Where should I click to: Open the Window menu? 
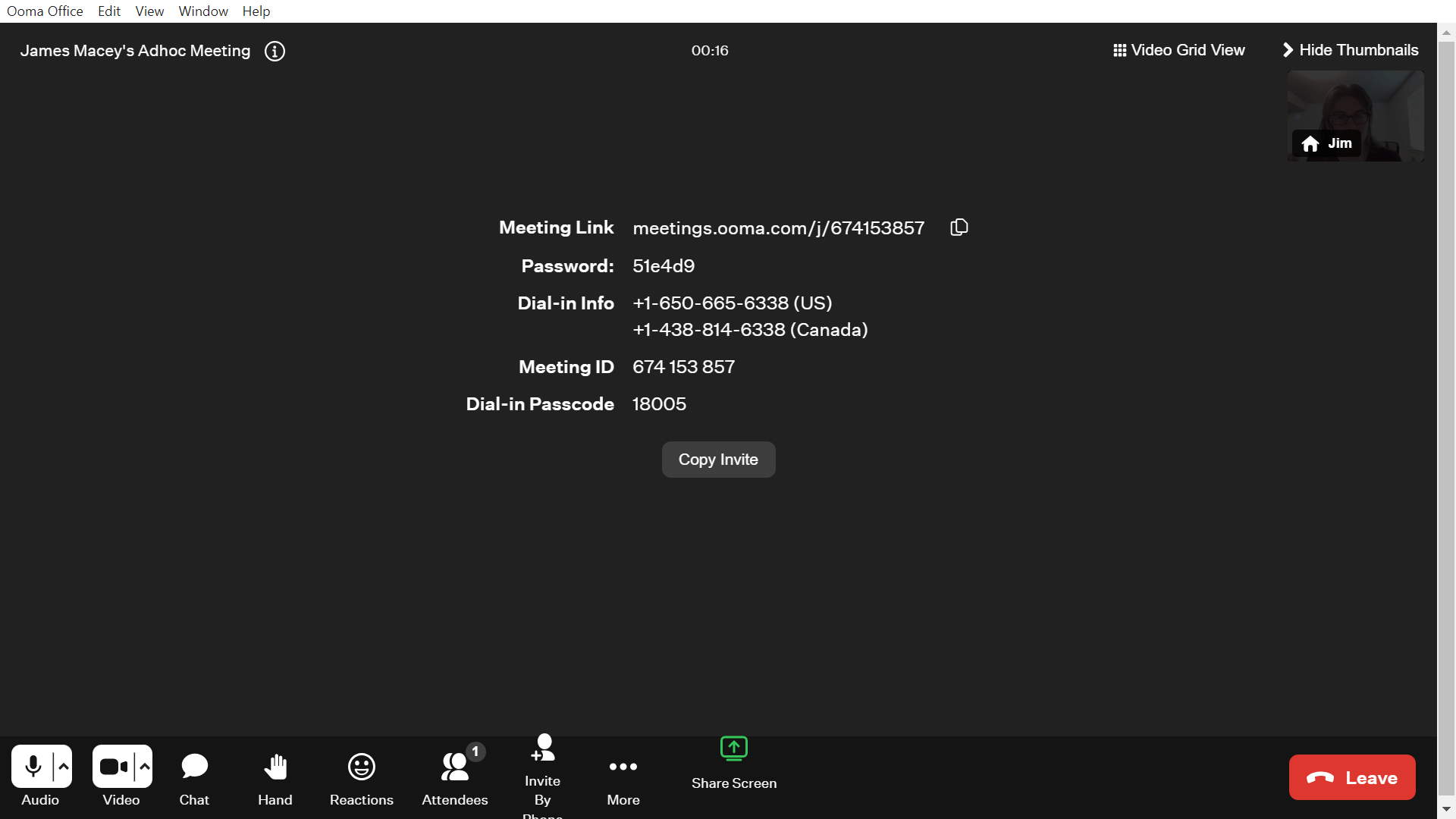[x=203, y=11]
